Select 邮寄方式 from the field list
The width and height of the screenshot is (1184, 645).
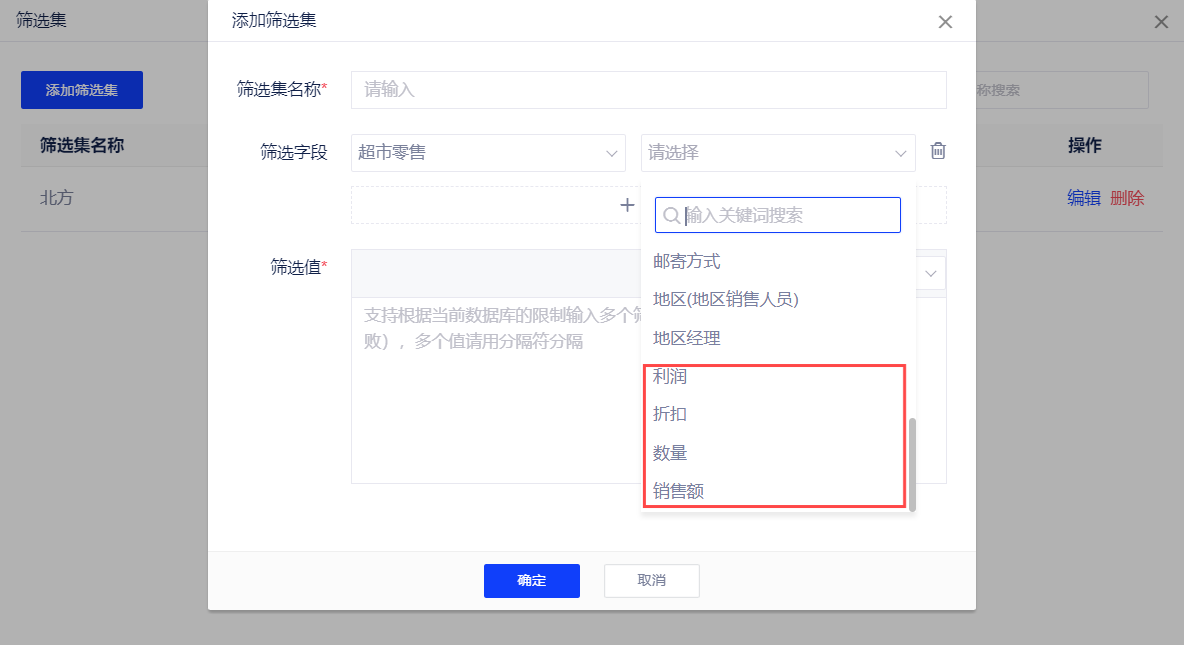(x=687, y=262)
